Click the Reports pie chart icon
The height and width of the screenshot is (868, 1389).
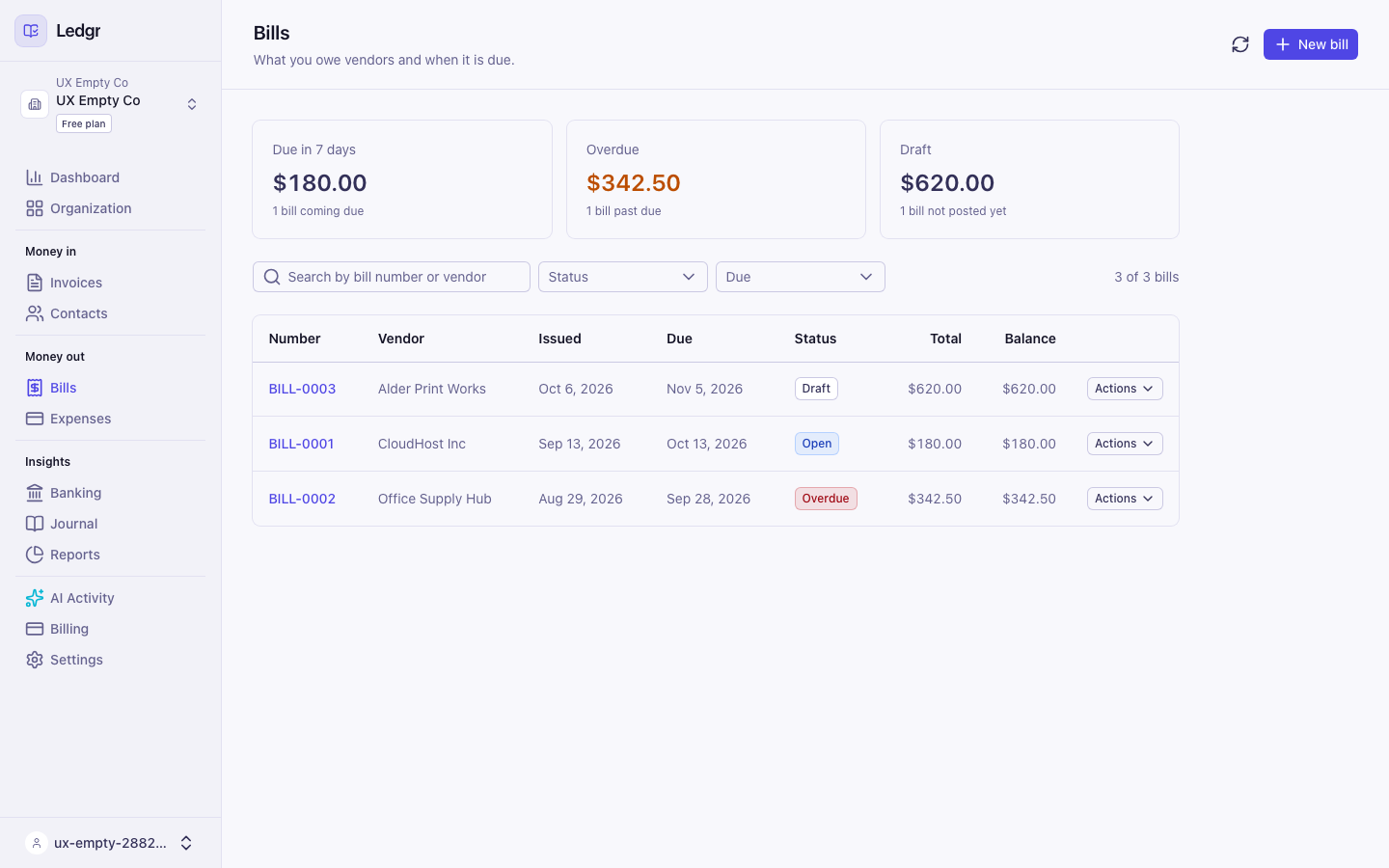pyautogui.click(x=35, y=555)
